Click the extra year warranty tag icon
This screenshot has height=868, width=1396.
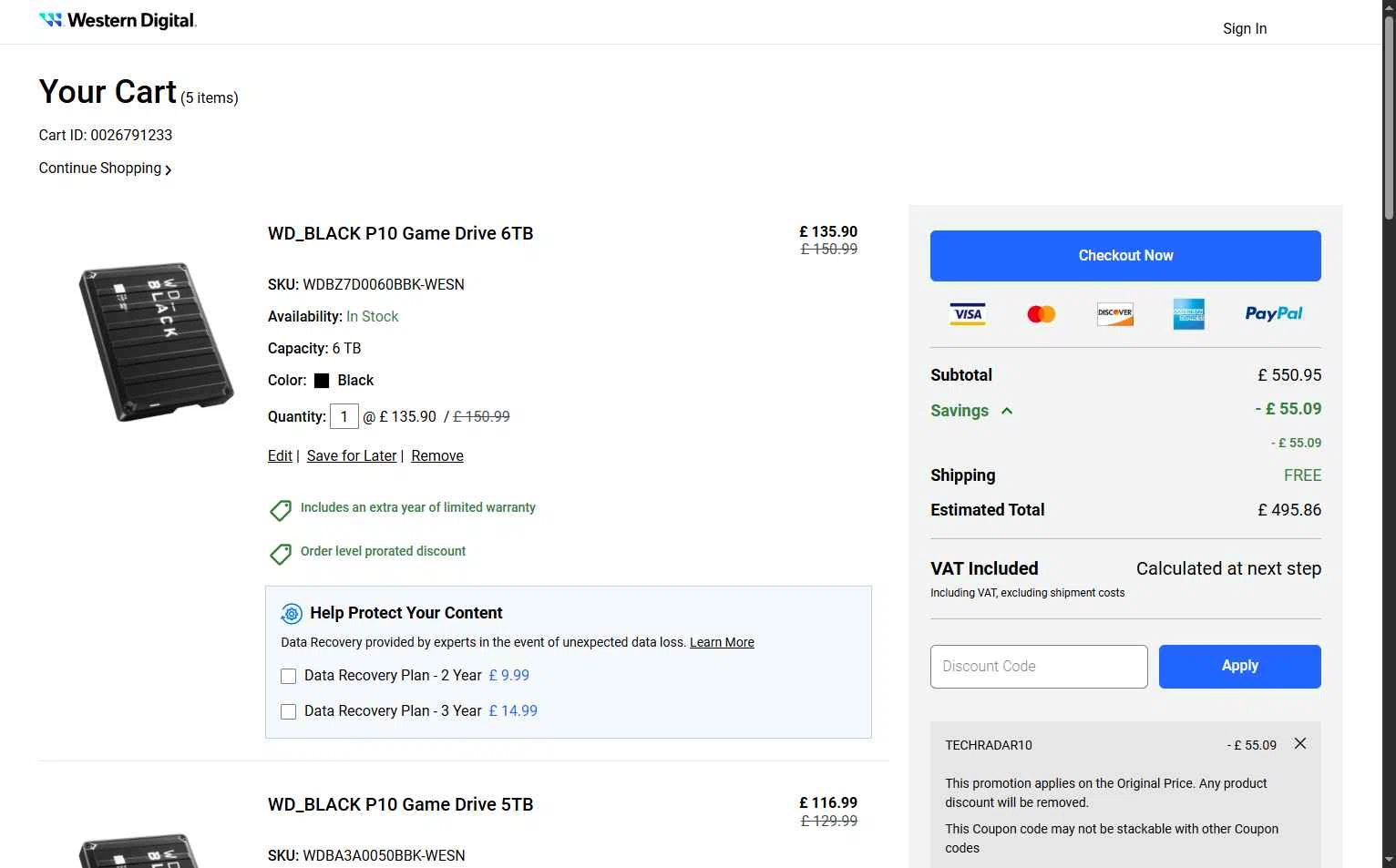[281, 510]
